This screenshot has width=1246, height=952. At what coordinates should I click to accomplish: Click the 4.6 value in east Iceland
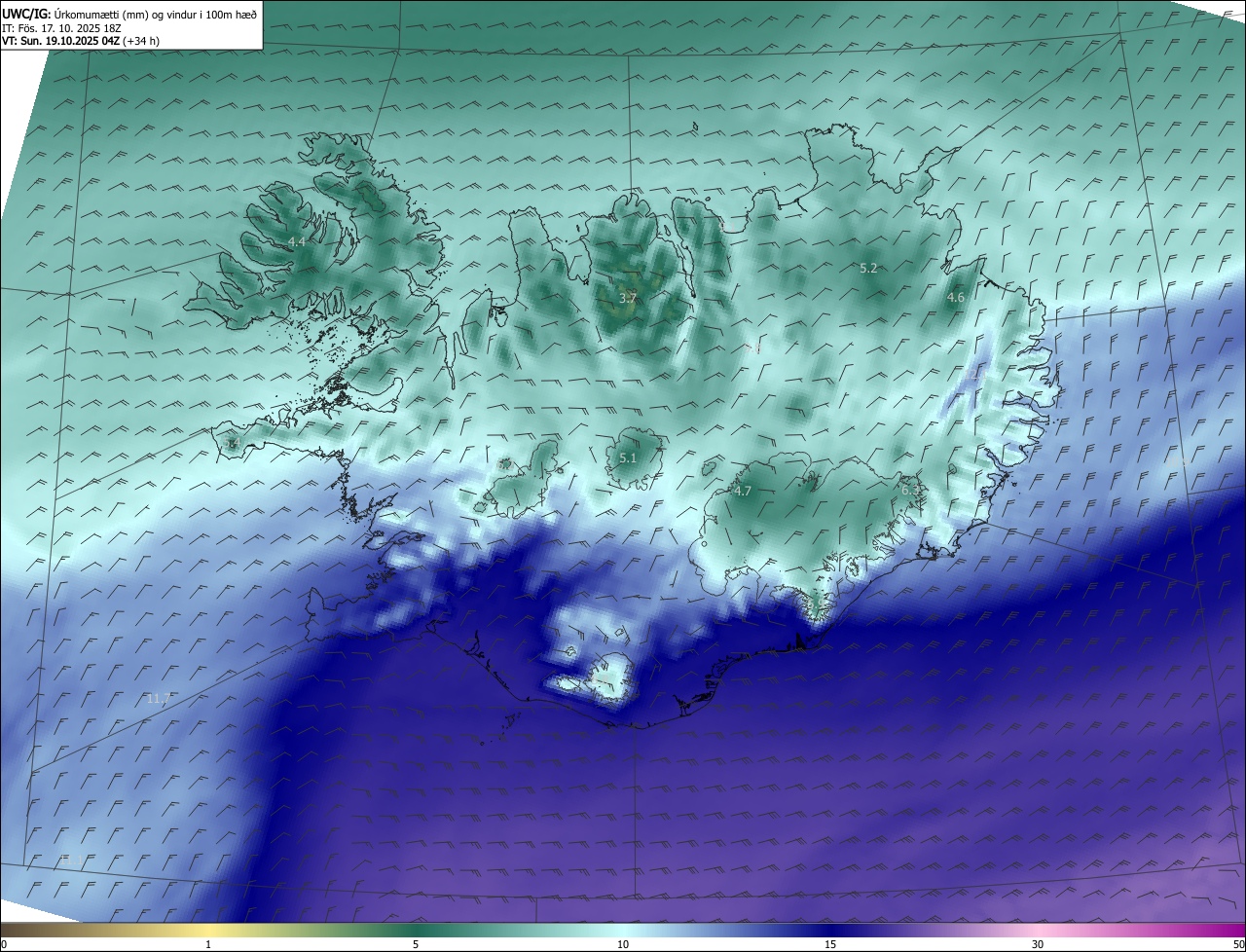[x=956, y=297]
